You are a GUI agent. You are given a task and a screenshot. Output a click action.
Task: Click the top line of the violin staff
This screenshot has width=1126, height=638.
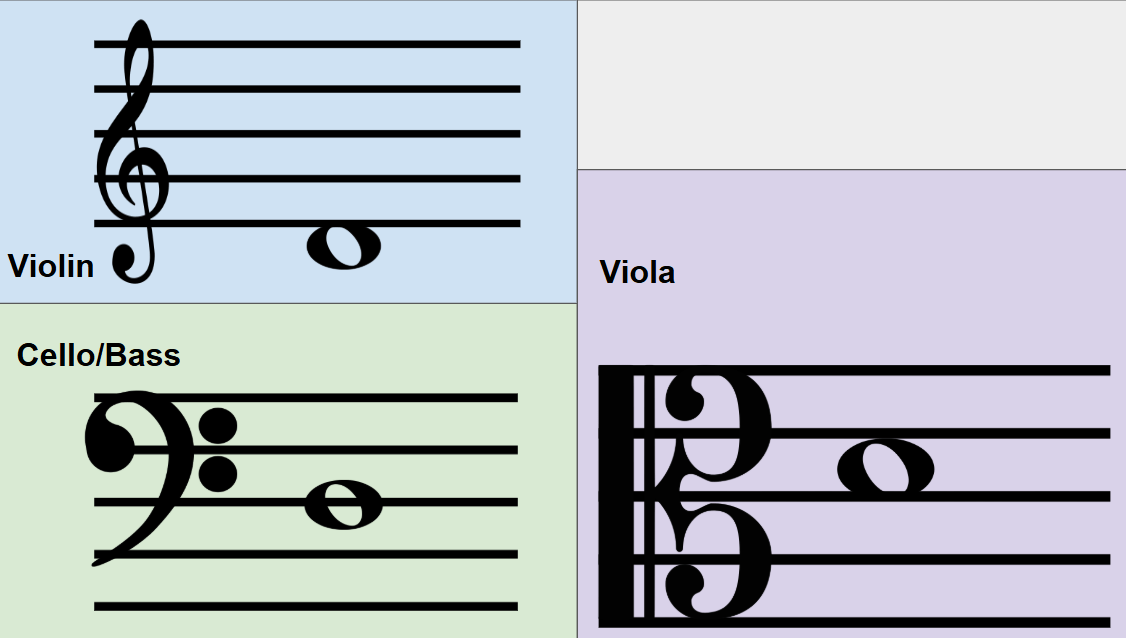(x=307, y=45)
